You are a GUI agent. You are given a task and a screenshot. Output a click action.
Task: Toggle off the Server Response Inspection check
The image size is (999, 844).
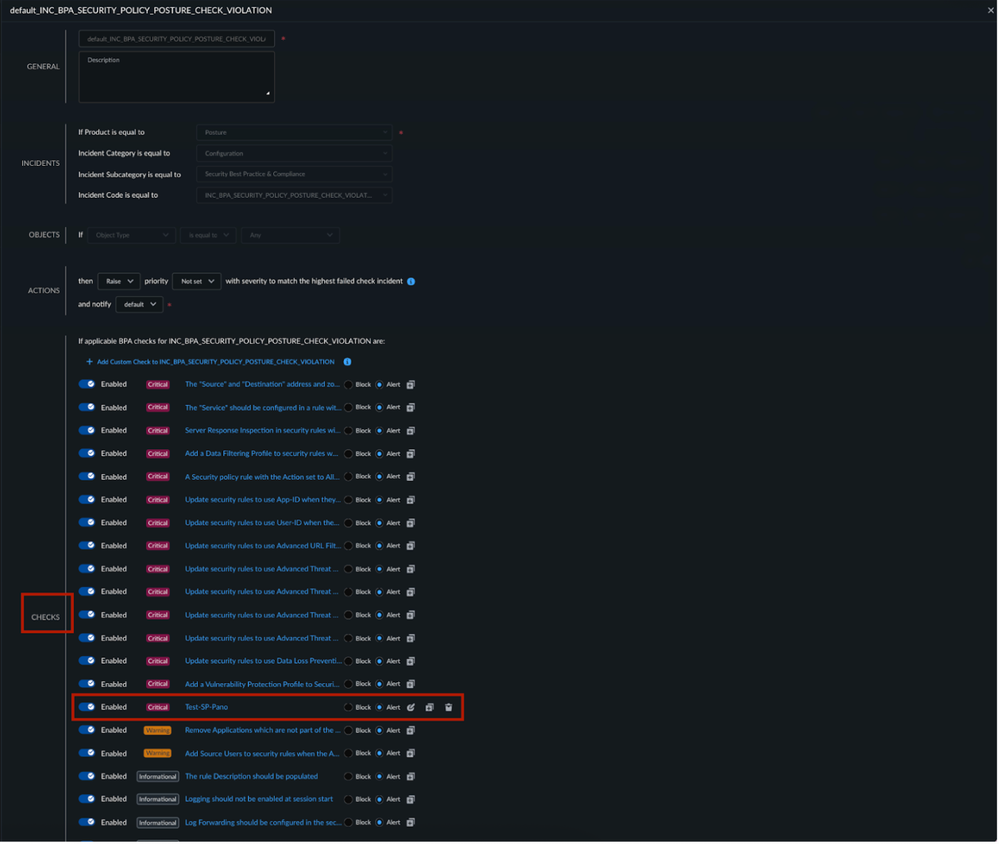click(x=87, y=431)
